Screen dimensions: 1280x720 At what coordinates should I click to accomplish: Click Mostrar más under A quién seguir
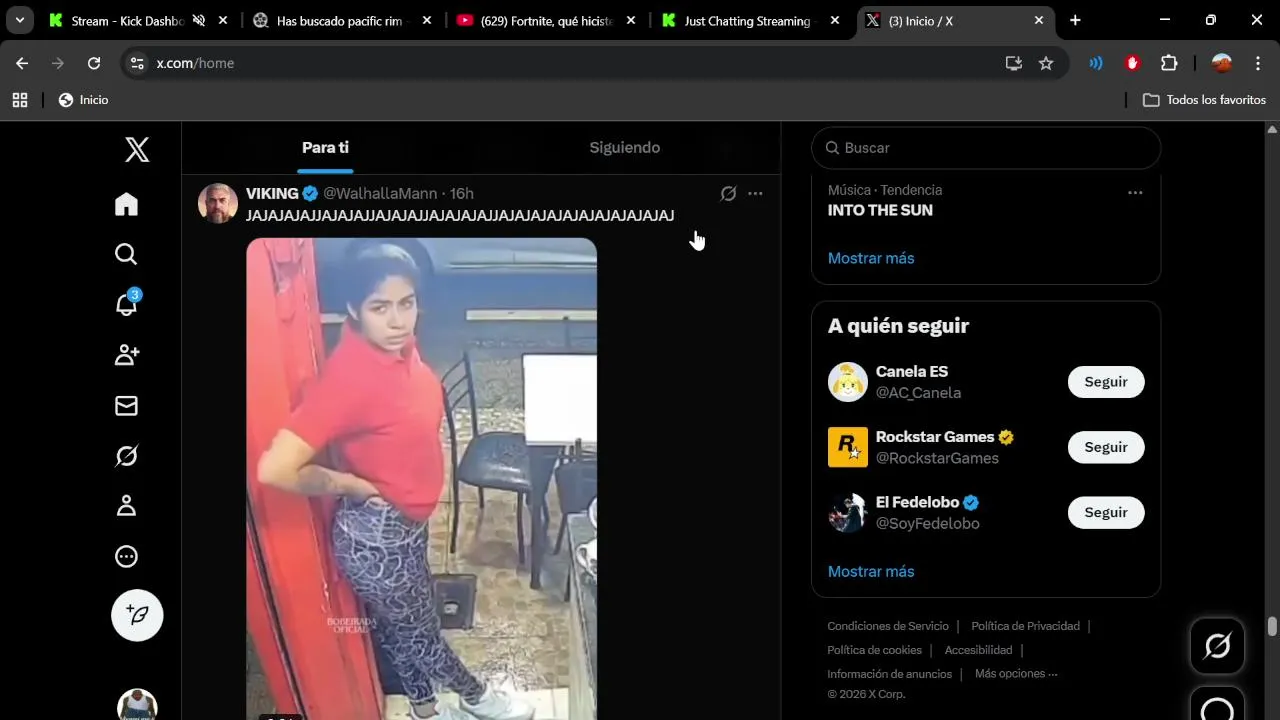coord(871,572)
